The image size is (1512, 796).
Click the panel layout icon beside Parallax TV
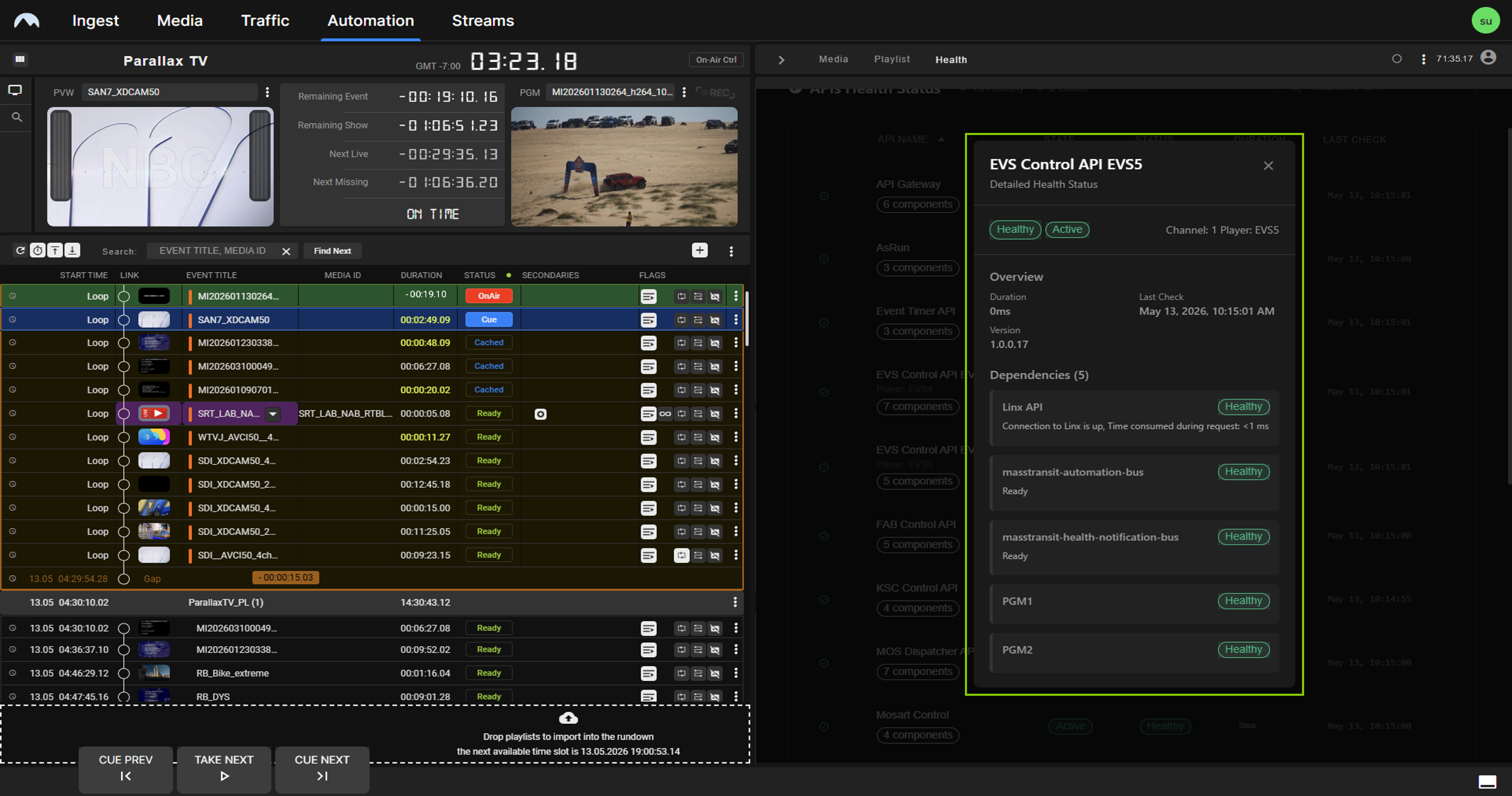tap(20, 59)
